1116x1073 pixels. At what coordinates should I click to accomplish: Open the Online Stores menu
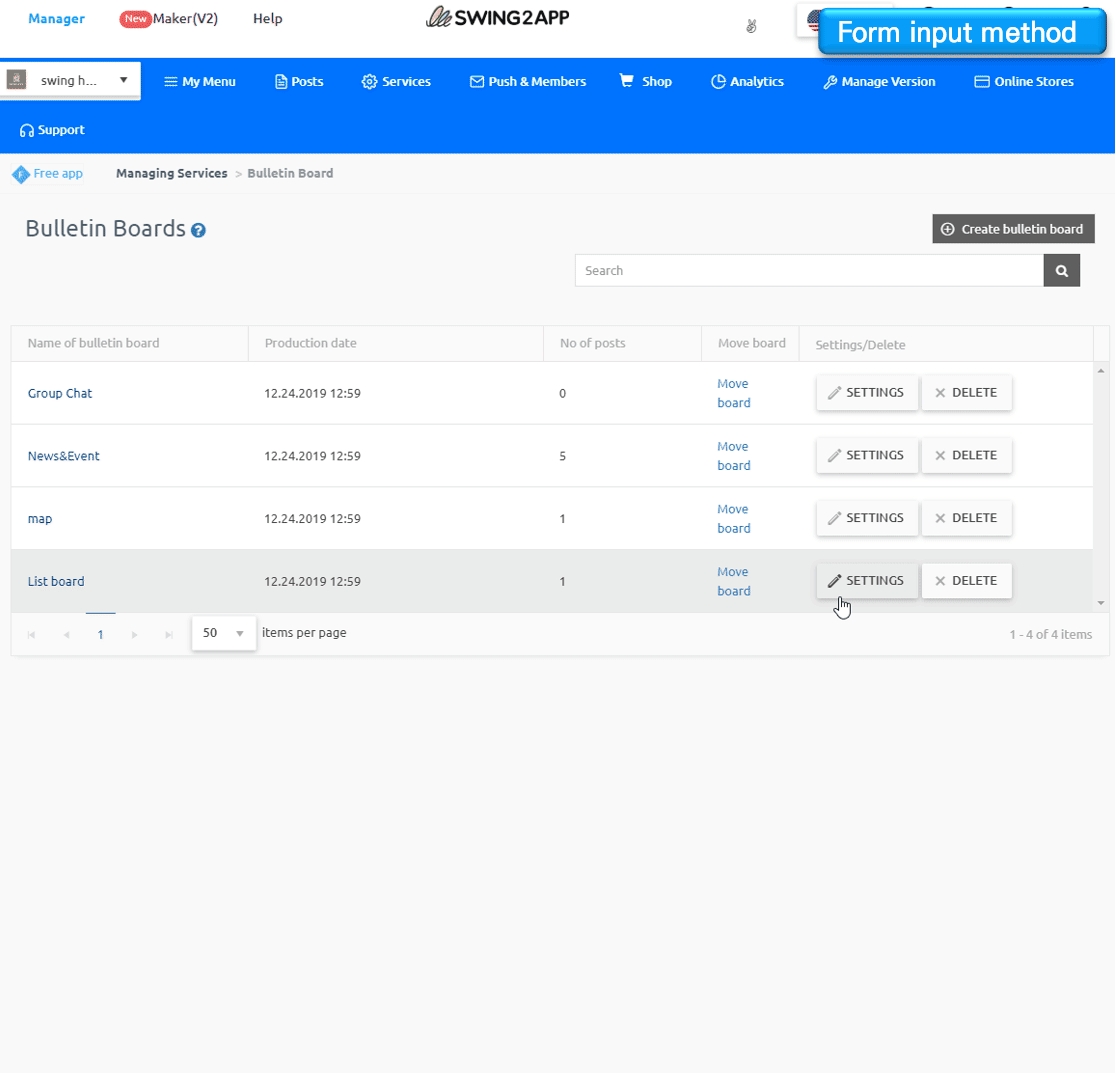[1023, 82]
